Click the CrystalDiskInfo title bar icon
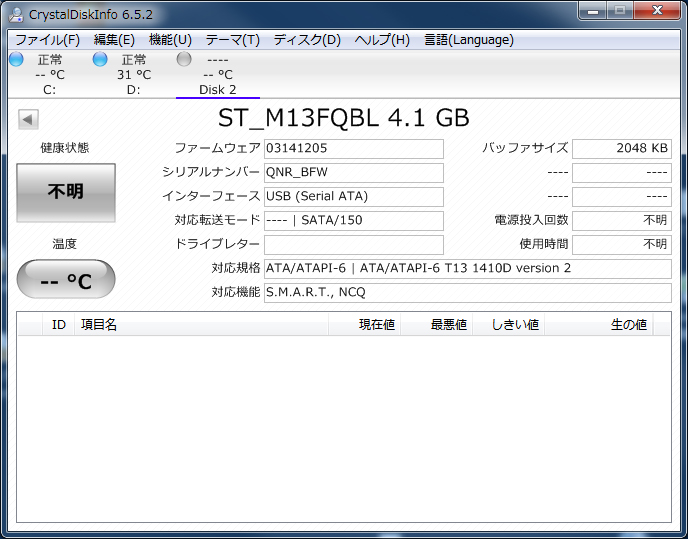The image size is (688, 539). [x=16, y=14]
